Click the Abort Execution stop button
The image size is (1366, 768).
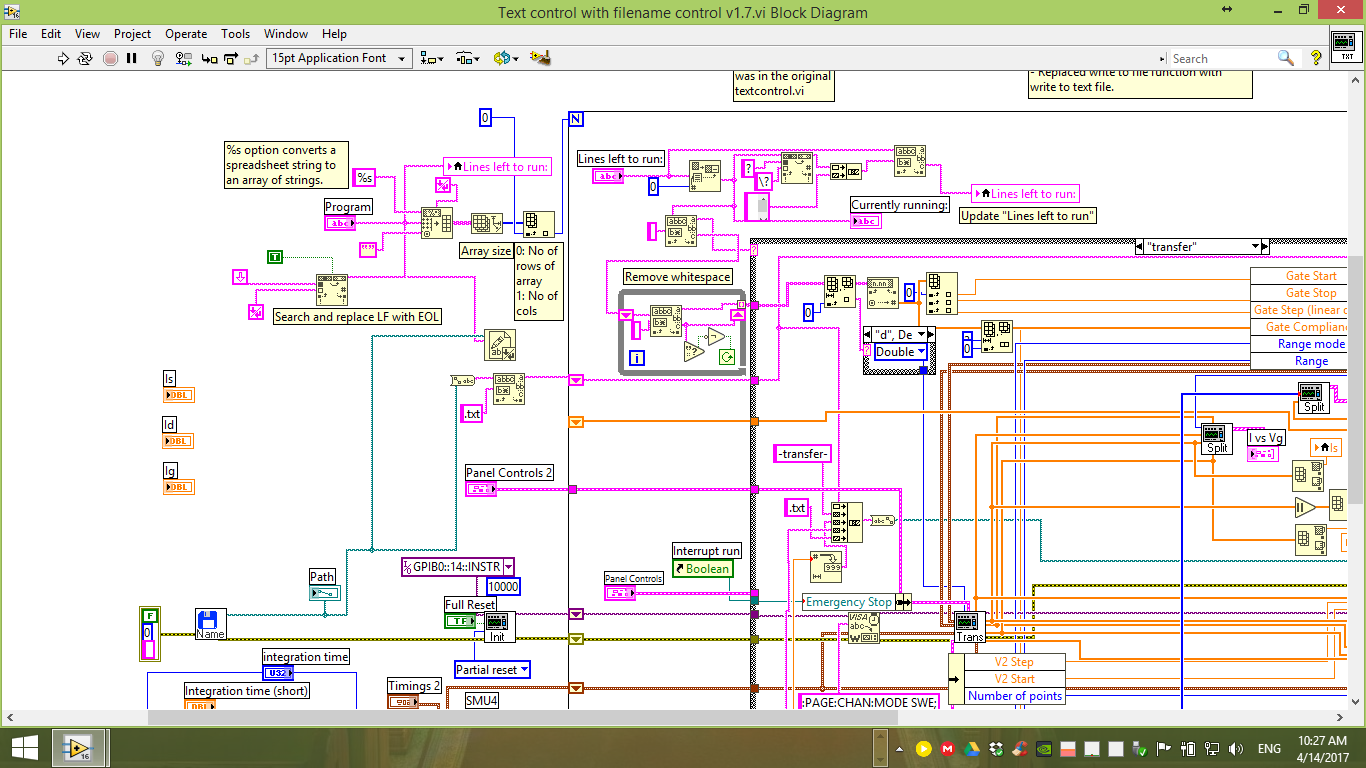110,58
